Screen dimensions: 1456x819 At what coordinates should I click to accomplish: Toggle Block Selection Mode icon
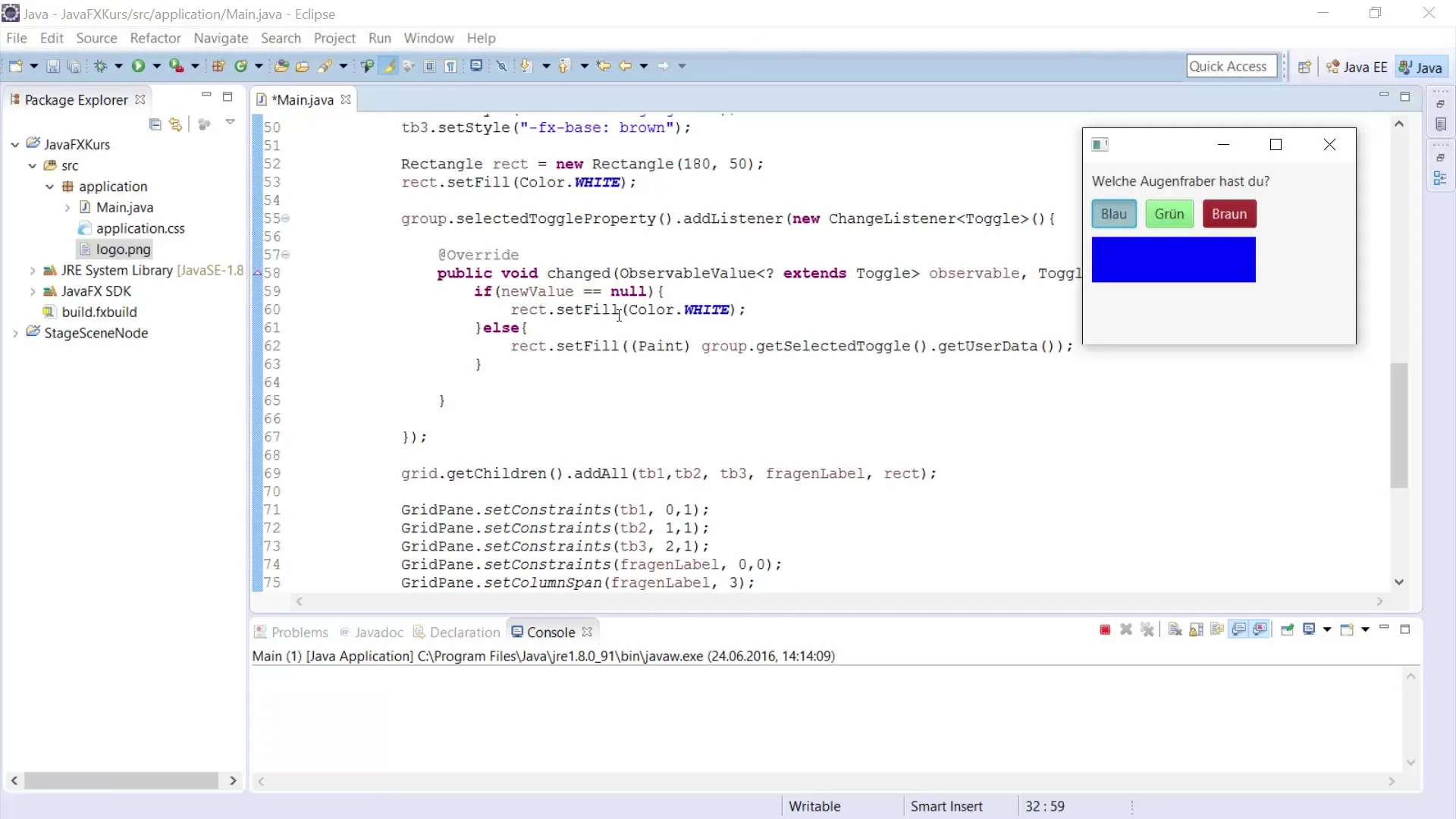click(x=430, y=66)
